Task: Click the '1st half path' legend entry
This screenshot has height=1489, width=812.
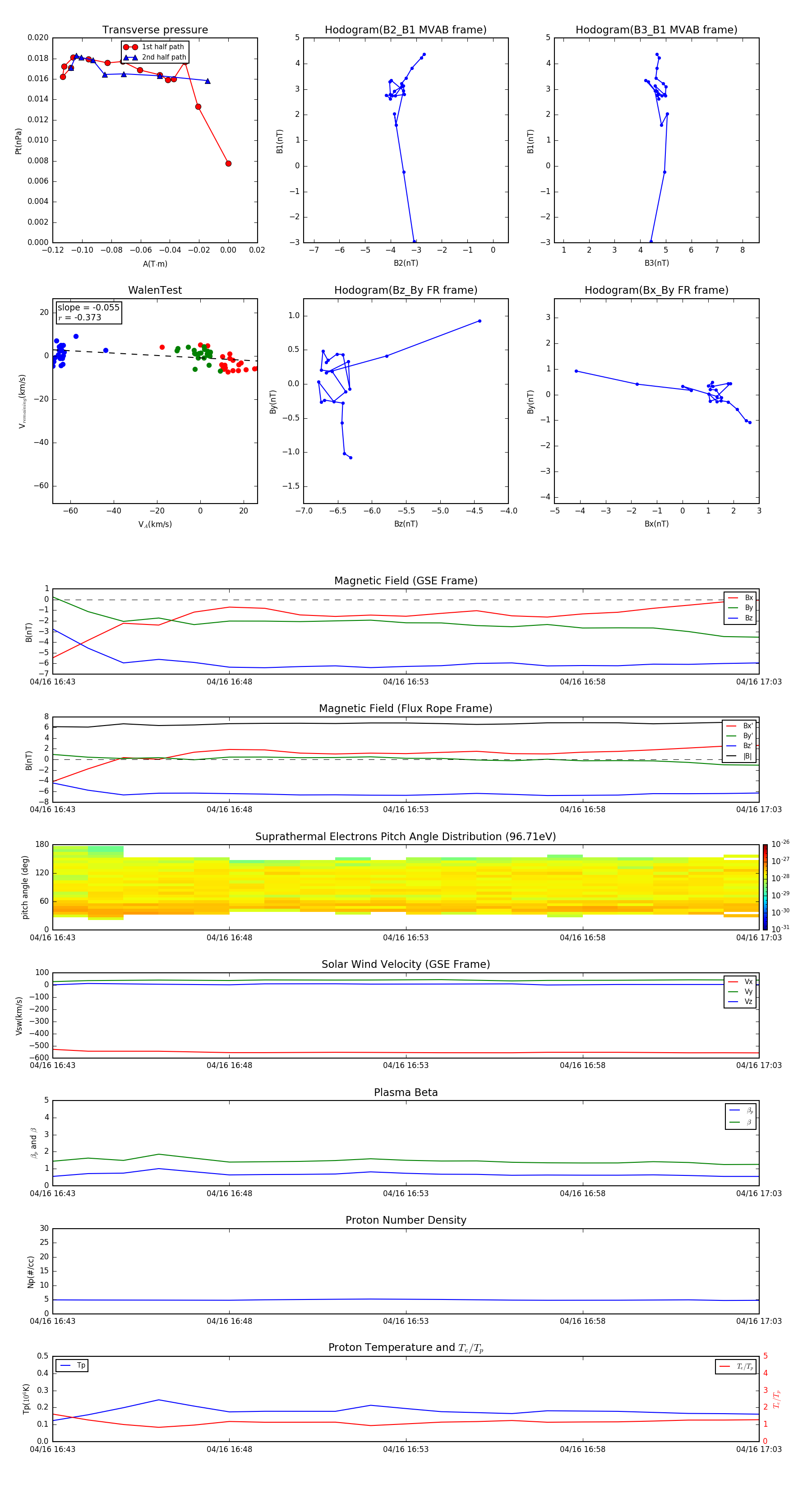Action: point(154,47)
